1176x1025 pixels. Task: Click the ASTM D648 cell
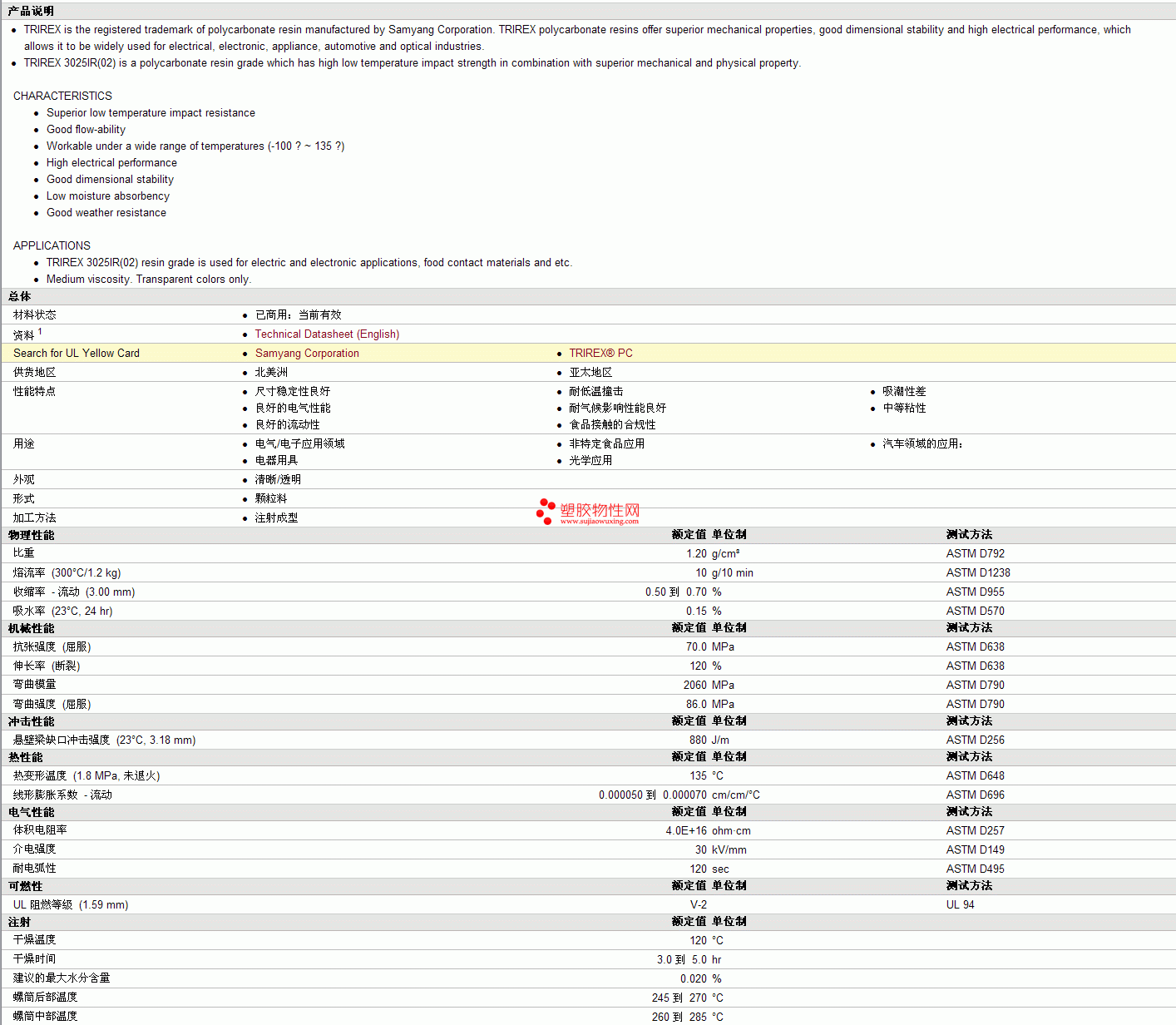[x=975, y=775]
